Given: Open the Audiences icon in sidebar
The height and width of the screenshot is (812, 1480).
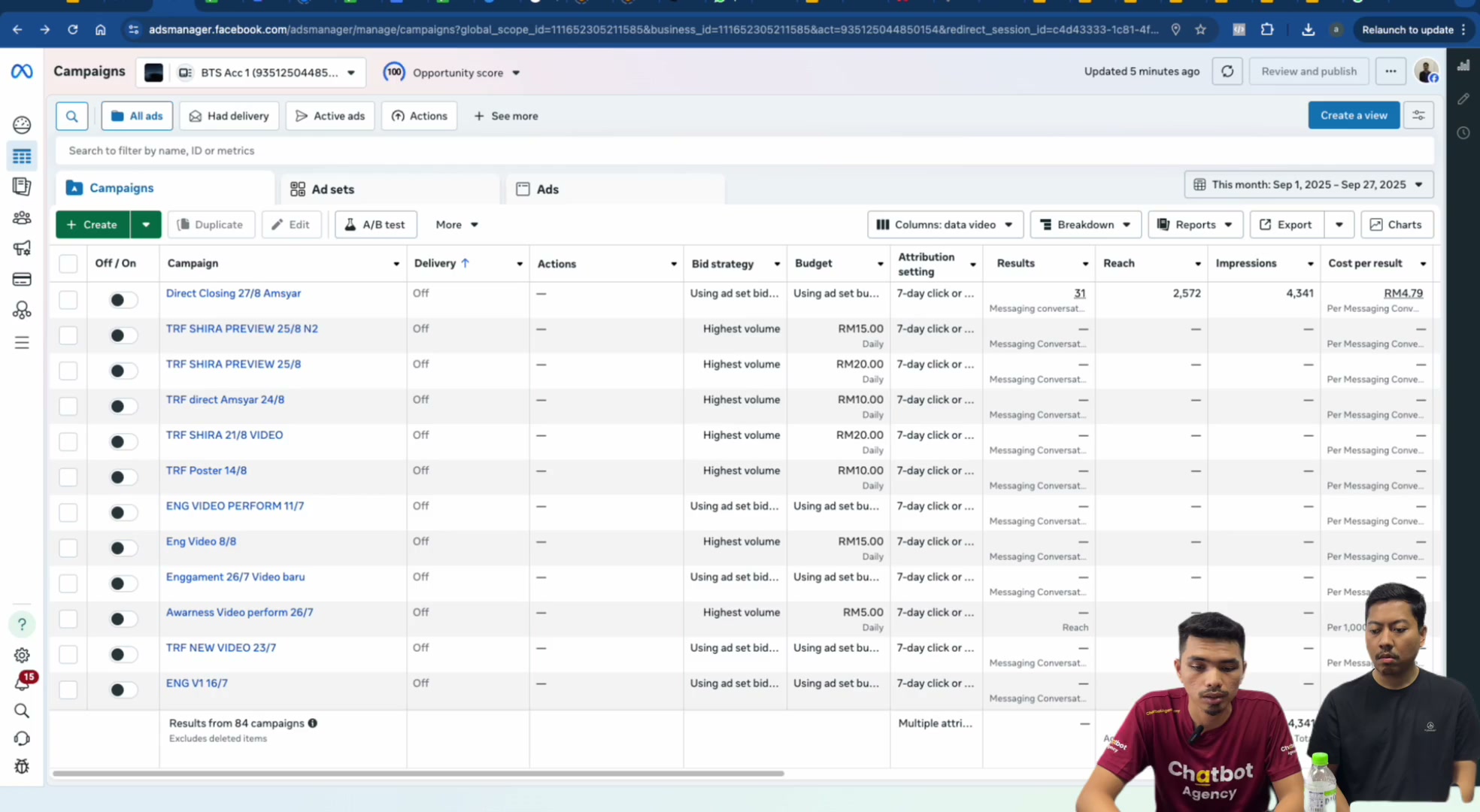Looking at the screenshot, I should click(22, 218).
